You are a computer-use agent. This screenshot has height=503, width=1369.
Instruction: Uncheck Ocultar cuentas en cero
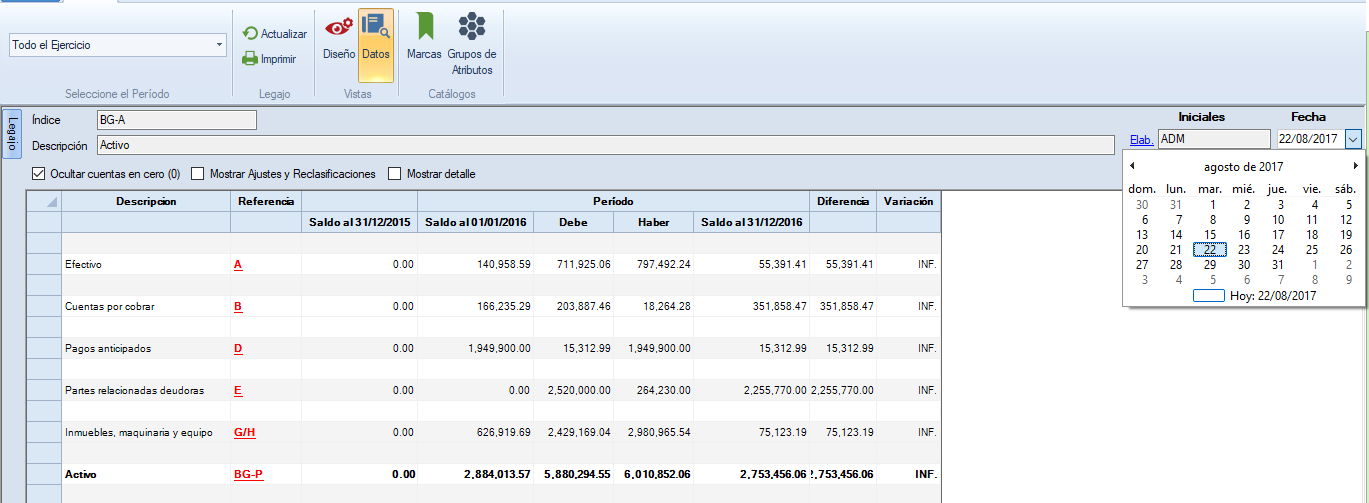39,174
